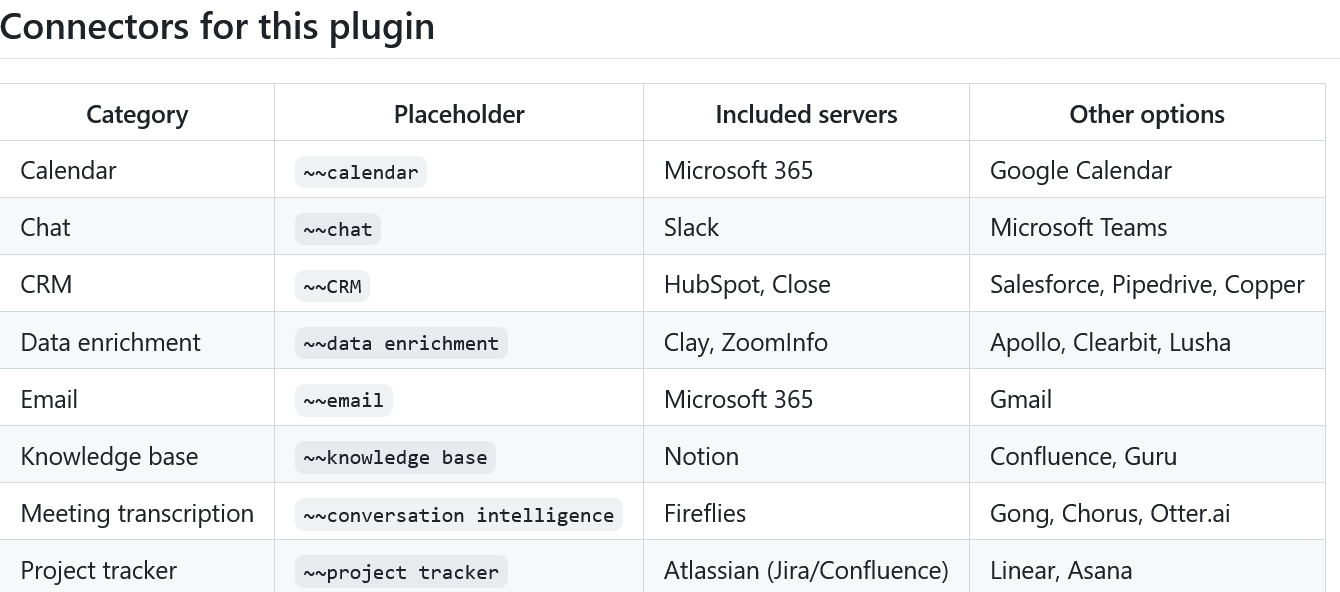Select the Project tracker category cell
Viewport: 1340px width, 592px height.
pyautogui.click(x=137, y=566)
